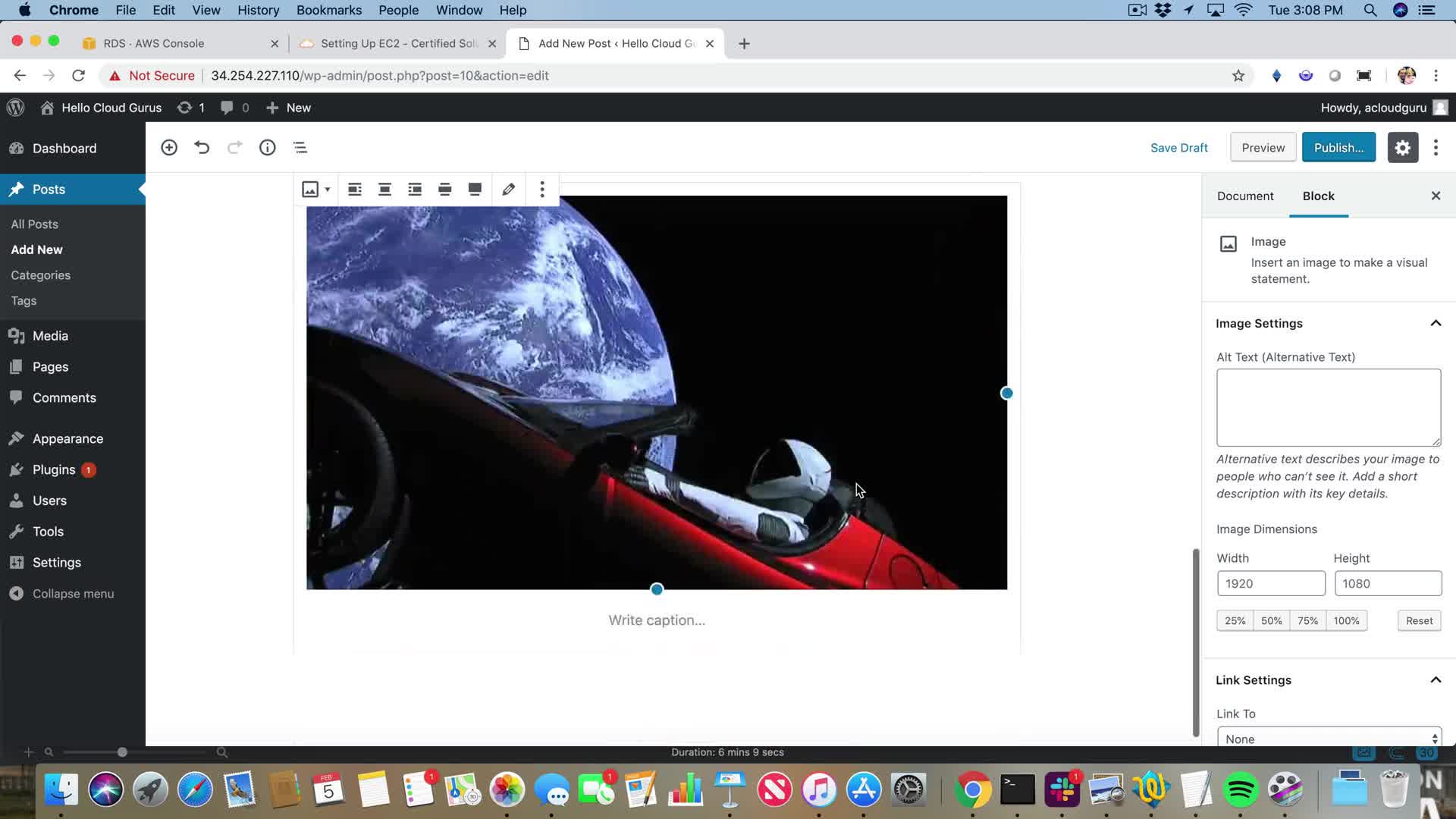The width and height of the screenshot is (1456, 819).
Task: Set image size to 50%
Action: (x=1271, y=620)
